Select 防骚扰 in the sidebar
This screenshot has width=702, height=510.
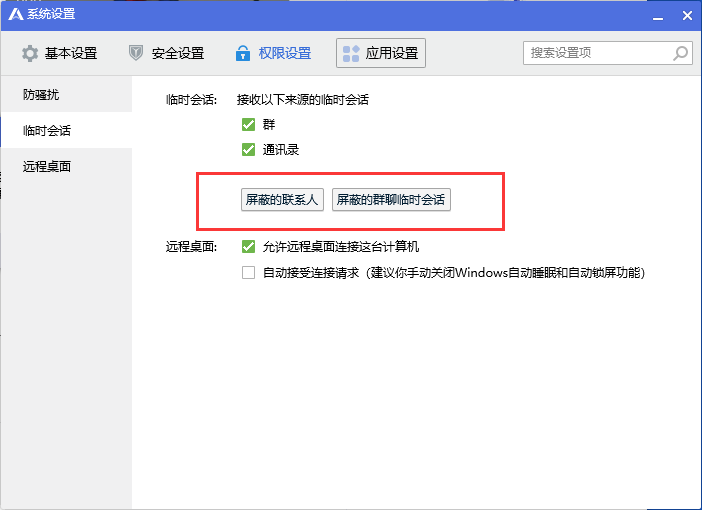pos(66,94)
